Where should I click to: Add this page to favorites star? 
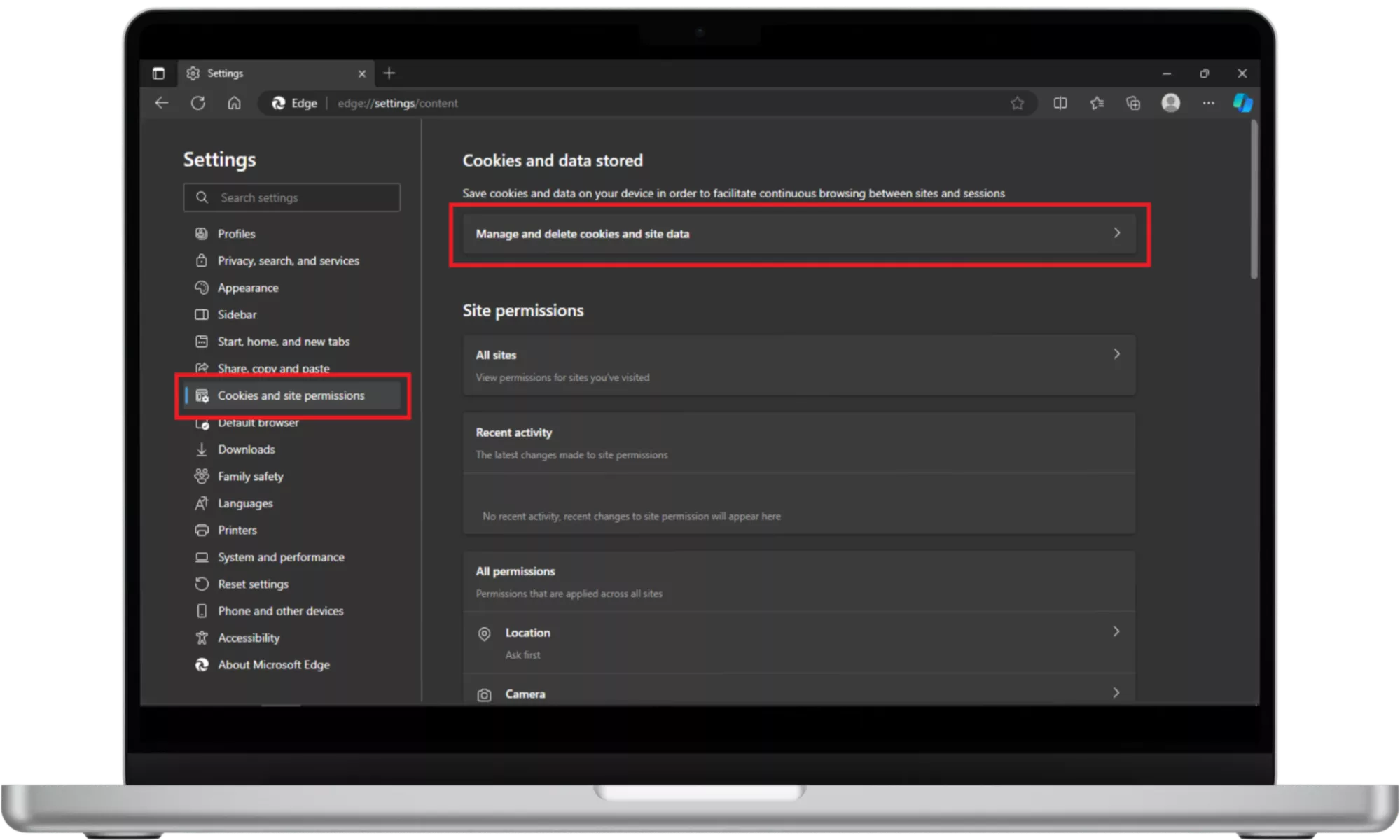point(1017,103)
